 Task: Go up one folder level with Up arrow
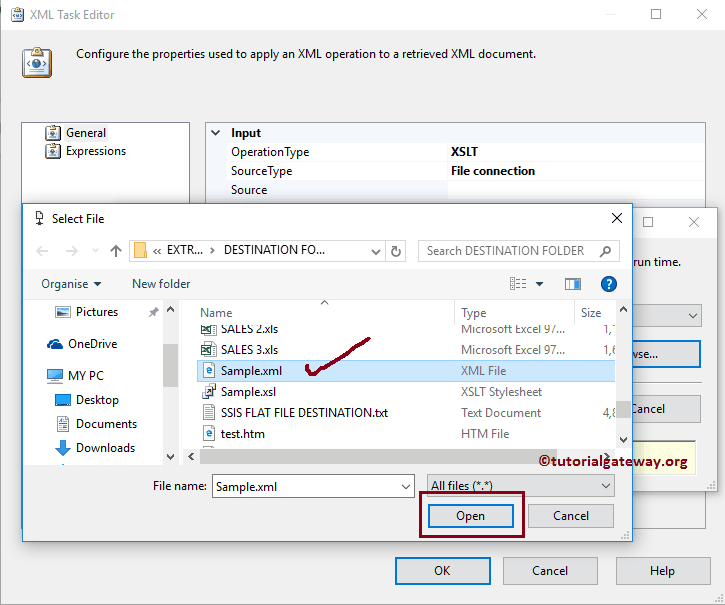(x=116, y=251)
